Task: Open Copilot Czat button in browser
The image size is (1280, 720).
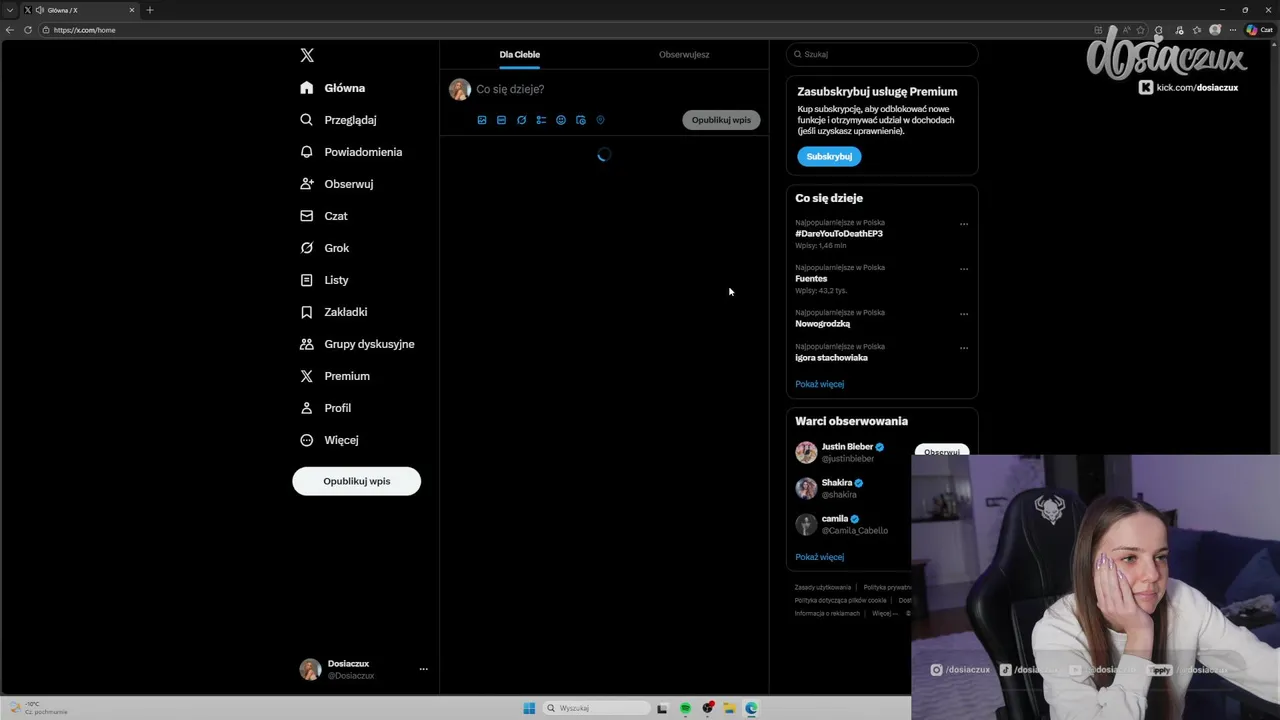Action: click(1259, 30)
